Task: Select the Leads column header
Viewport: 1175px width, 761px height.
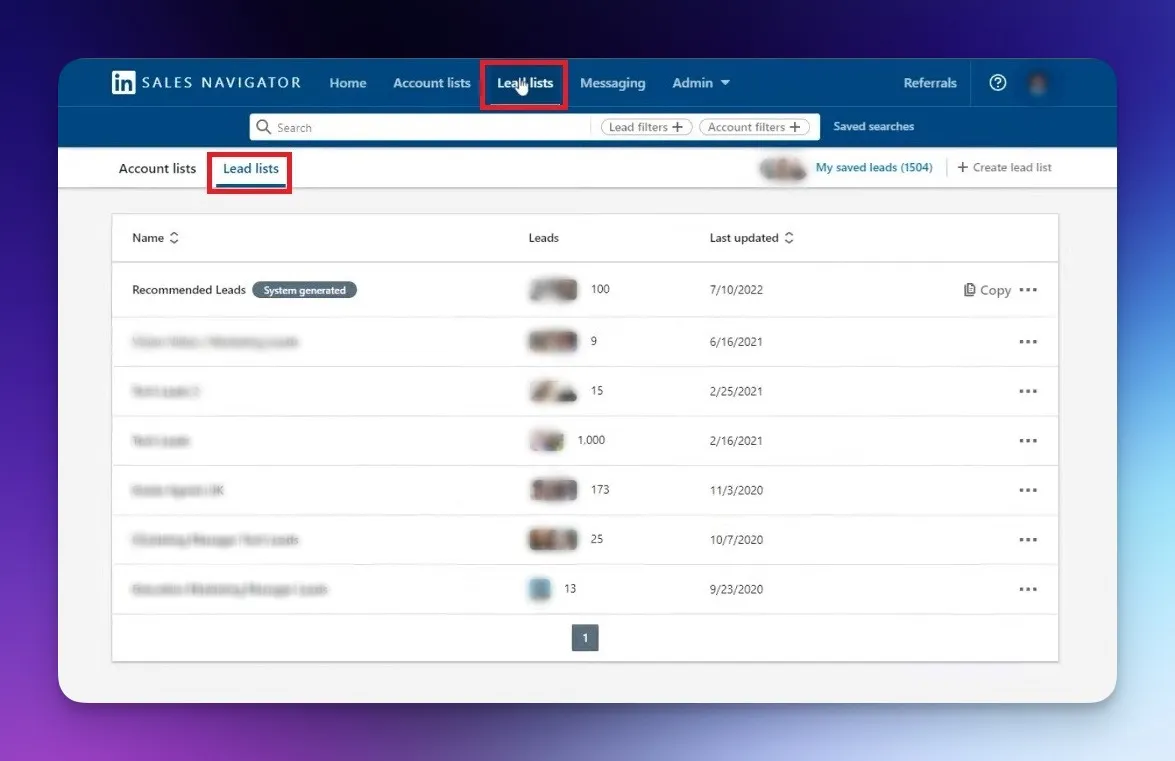Action: (543, 237)
